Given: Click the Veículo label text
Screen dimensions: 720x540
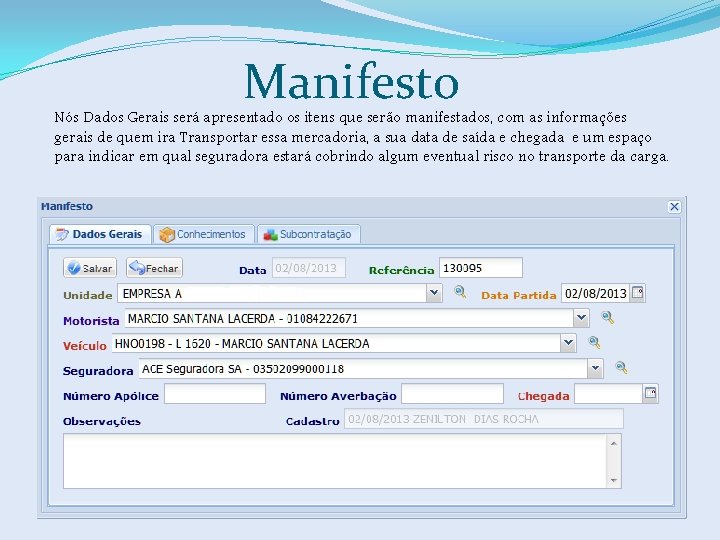Looking at the screenshot, I should point(84,346).
